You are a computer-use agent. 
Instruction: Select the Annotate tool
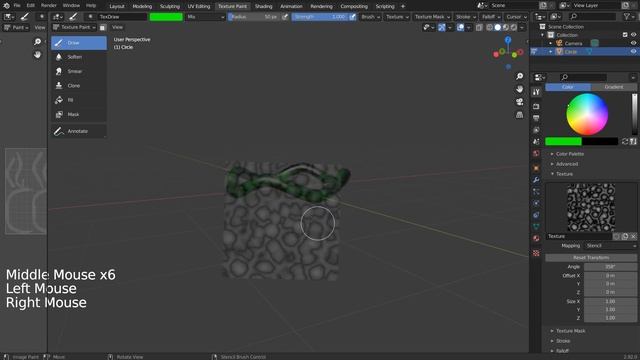(x=79, y=131)
